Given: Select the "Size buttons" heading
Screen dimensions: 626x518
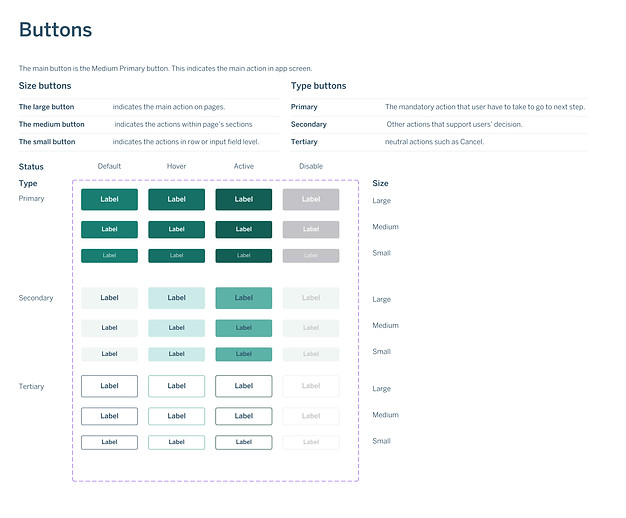Looking at the screenshot, I should 45,86.
